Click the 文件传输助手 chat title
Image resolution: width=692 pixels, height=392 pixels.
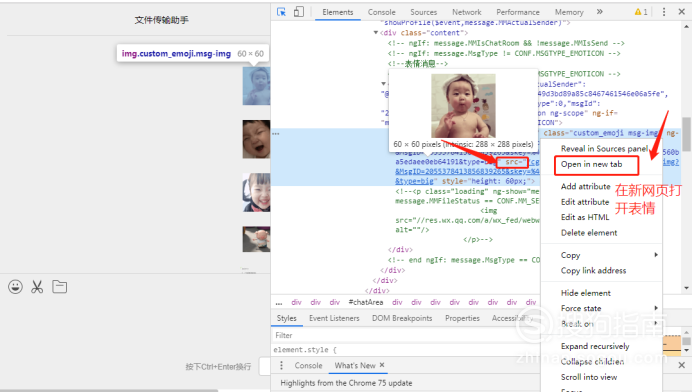(162, 20)
